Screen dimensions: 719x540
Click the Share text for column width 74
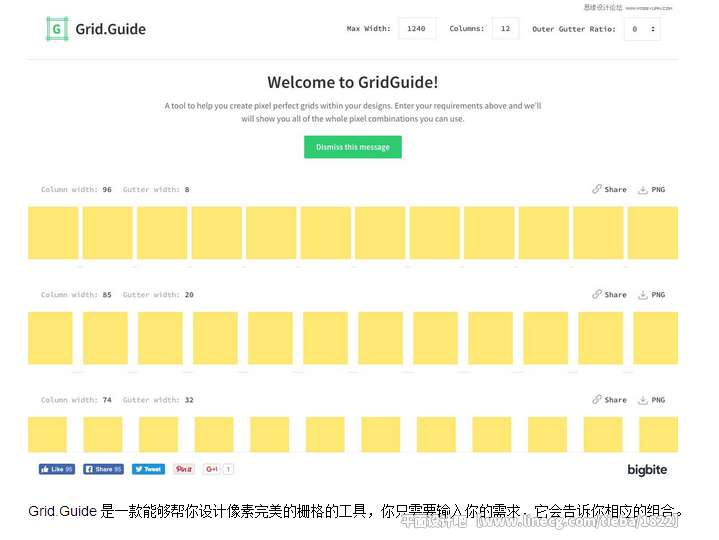tap(615, 400)
